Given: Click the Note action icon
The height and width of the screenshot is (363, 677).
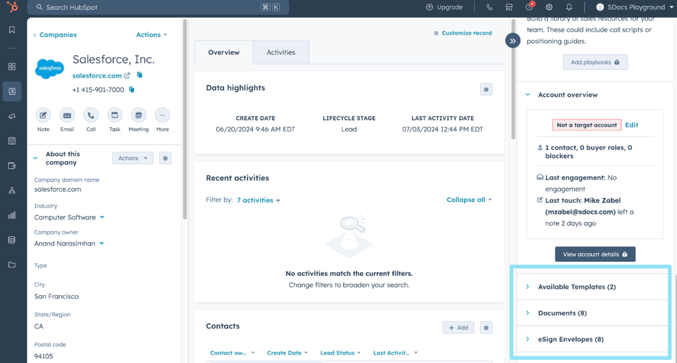Looking at the screenshot, I should [x=43, y=115].
